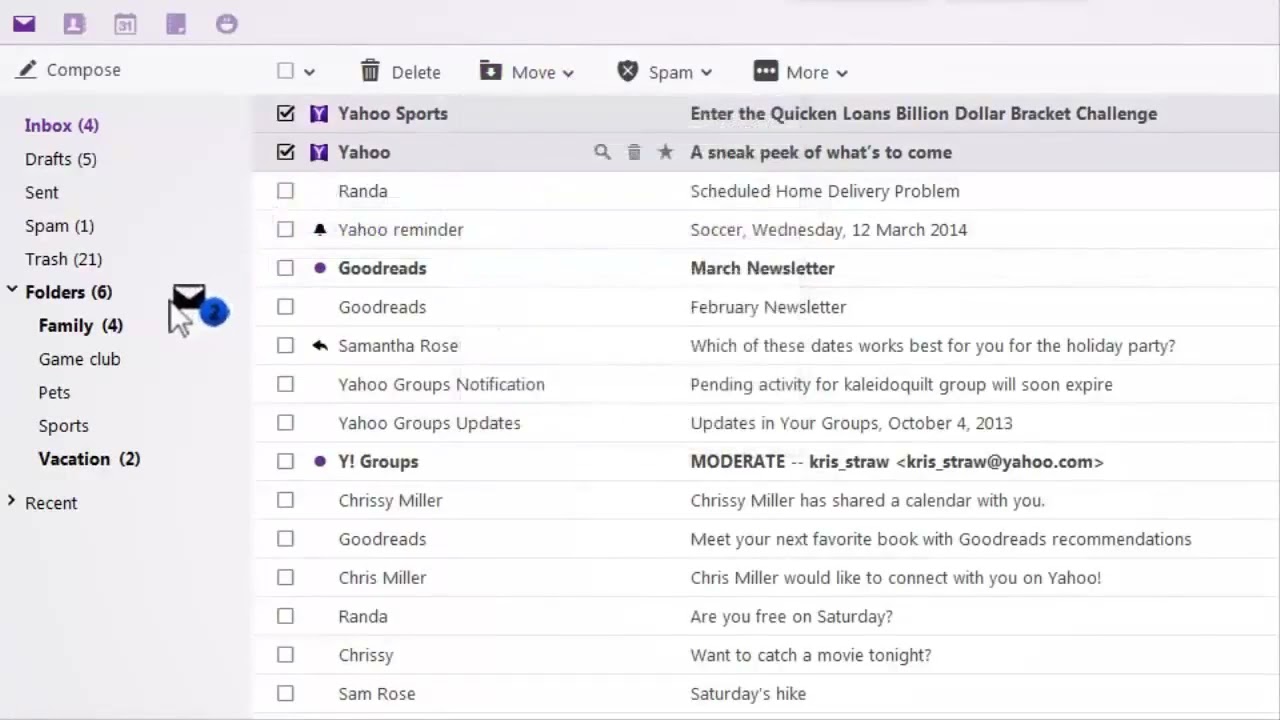Click the search icon on Yahoo row
This screenshot has height=720, width=1280.
[602, 152]
